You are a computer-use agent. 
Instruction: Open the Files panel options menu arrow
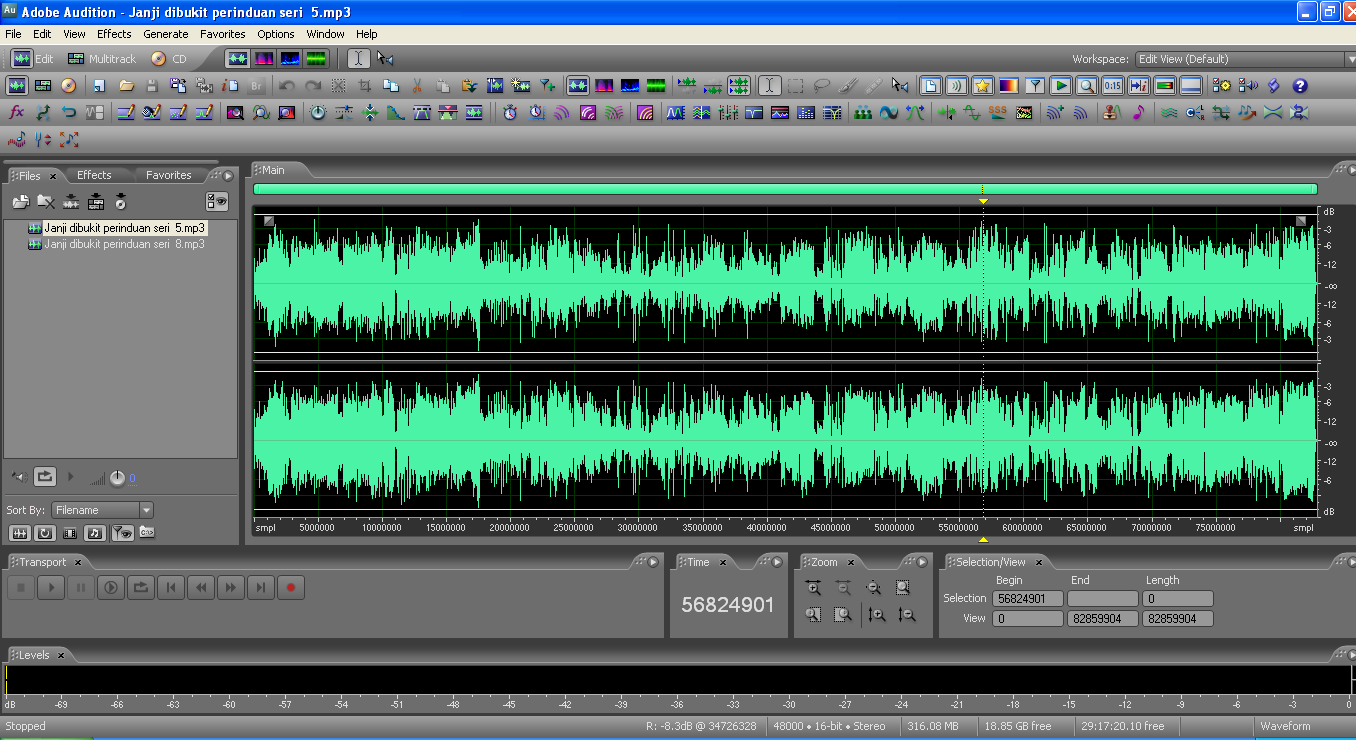click(x=228, y=175)
